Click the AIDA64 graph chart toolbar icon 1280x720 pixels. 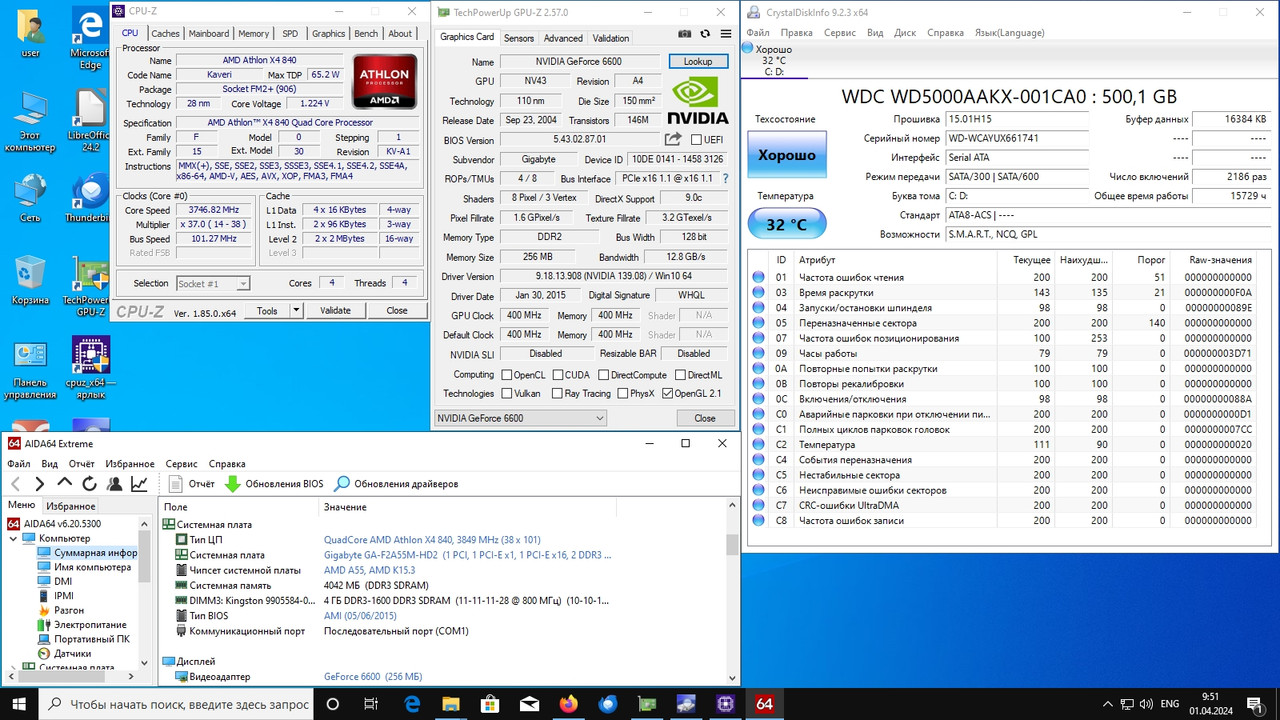139,484
